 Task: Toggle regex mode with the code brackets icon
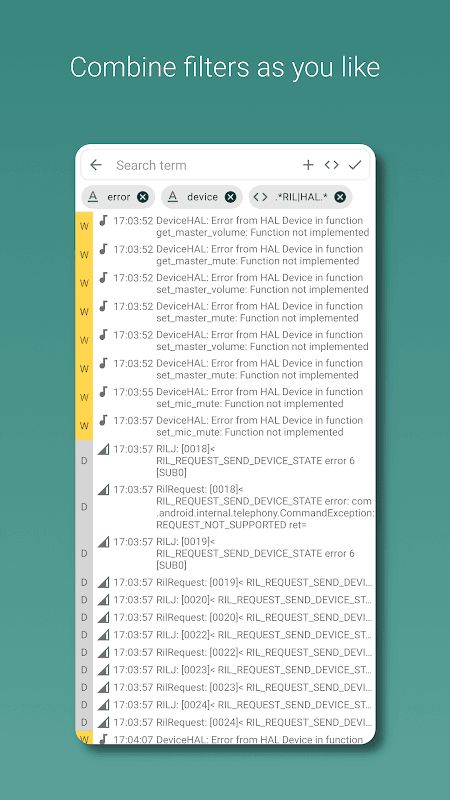(x=332, y=165)
